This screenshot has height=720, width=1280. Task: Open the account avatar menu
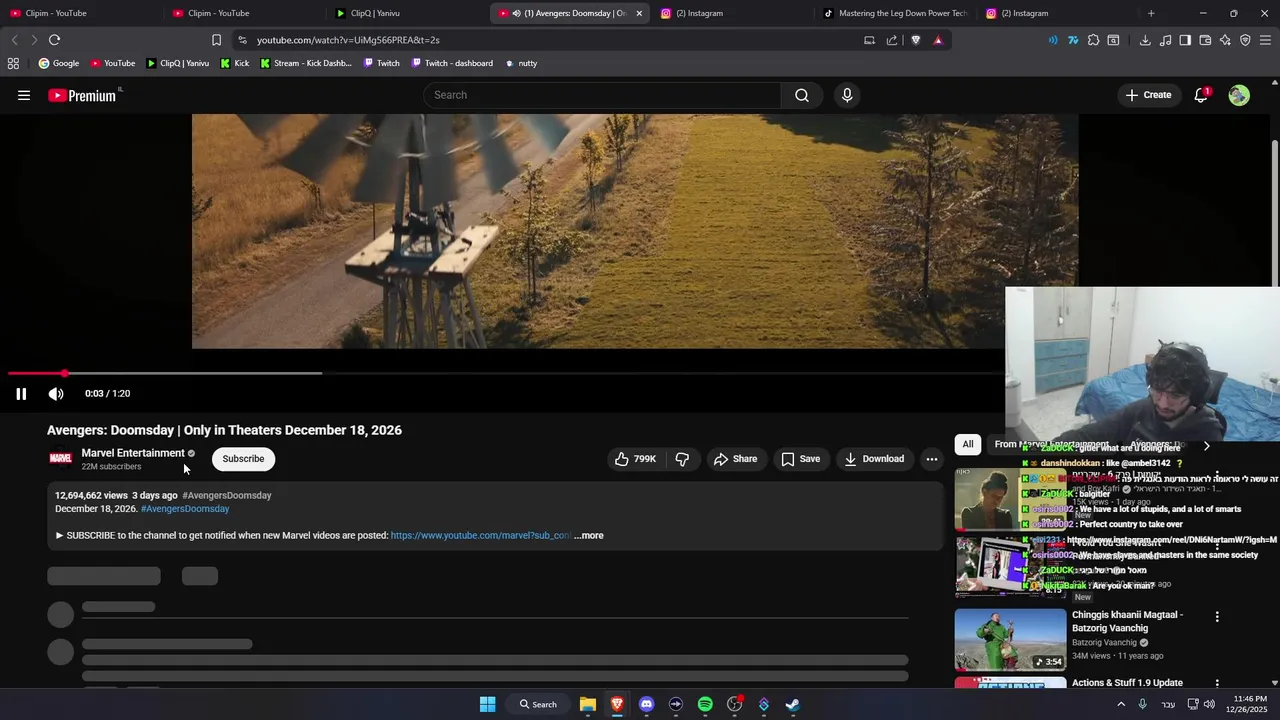[x=1239, y=95]
